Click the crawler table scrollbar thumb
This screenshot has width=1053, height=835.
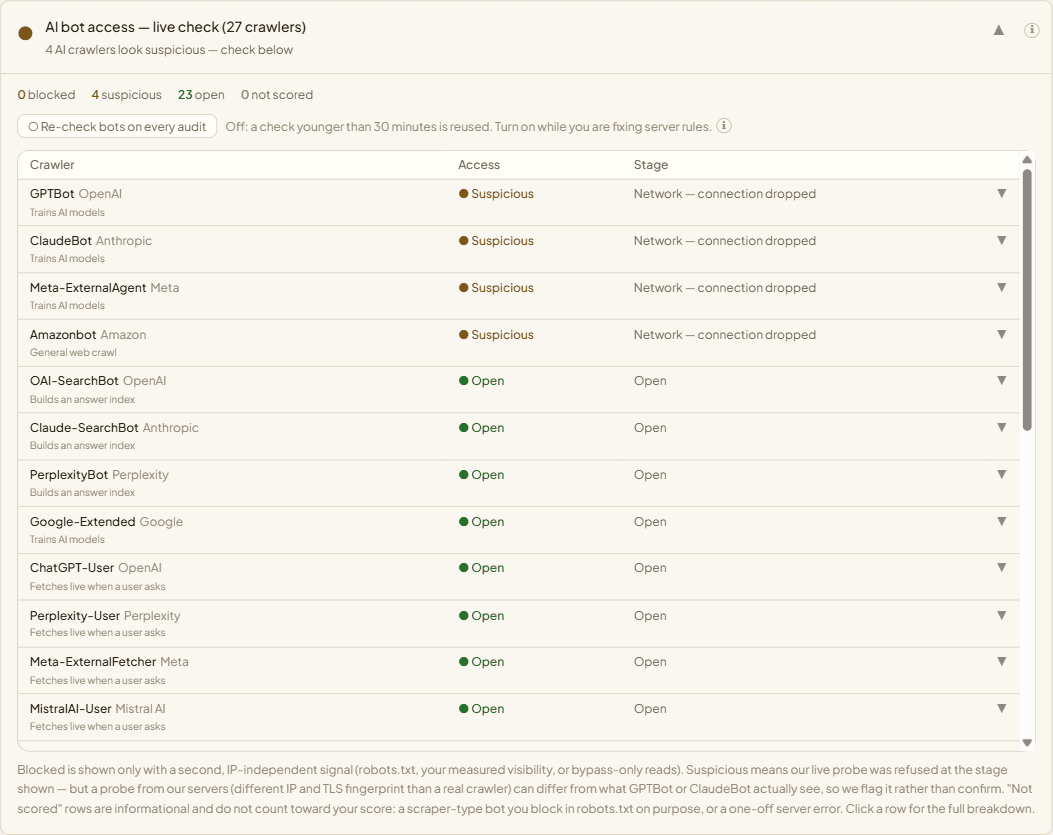point(1027,300)
